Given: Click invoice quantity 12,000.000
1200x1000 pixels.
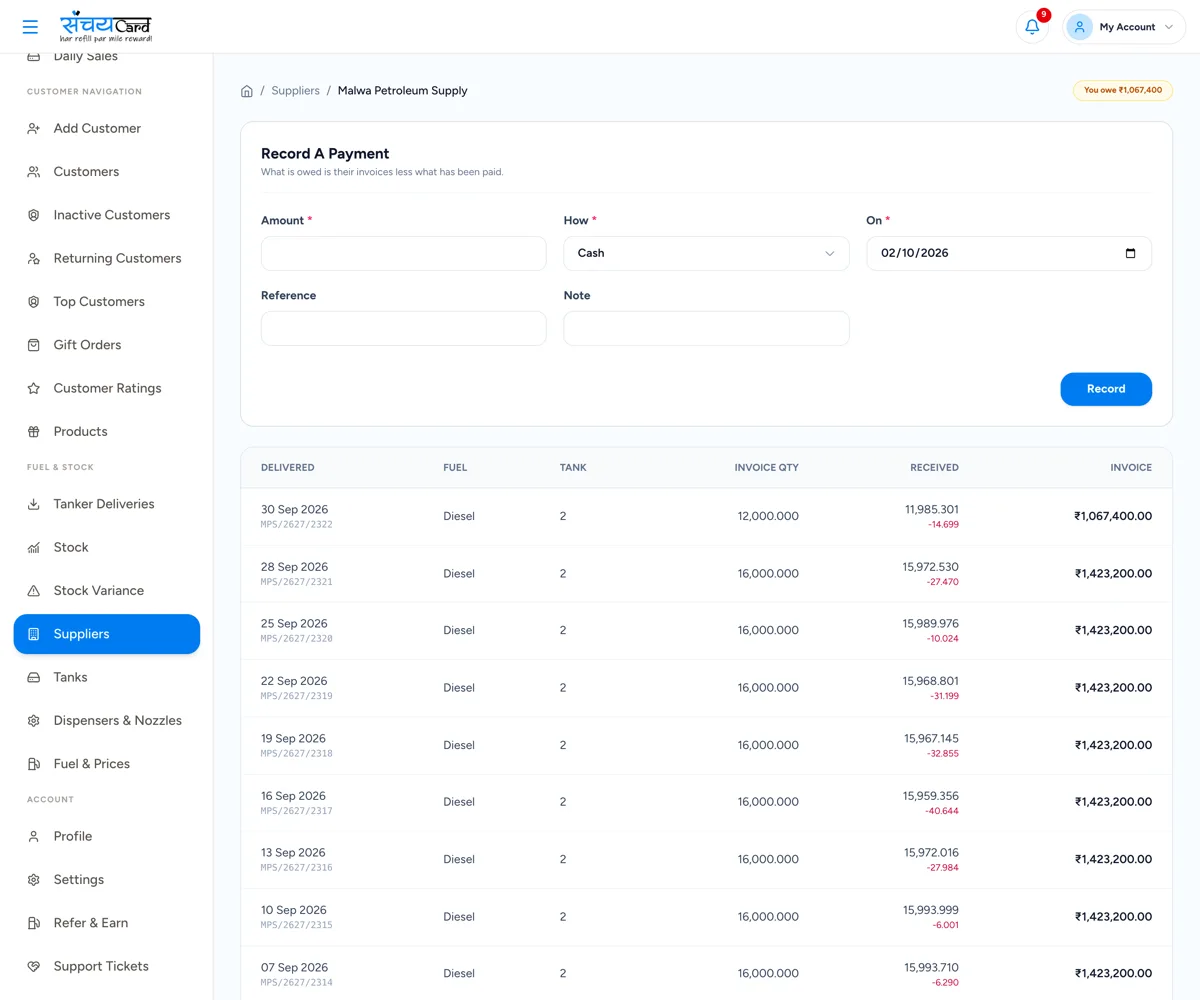Looking at the screenshot, I should [768, 517].
